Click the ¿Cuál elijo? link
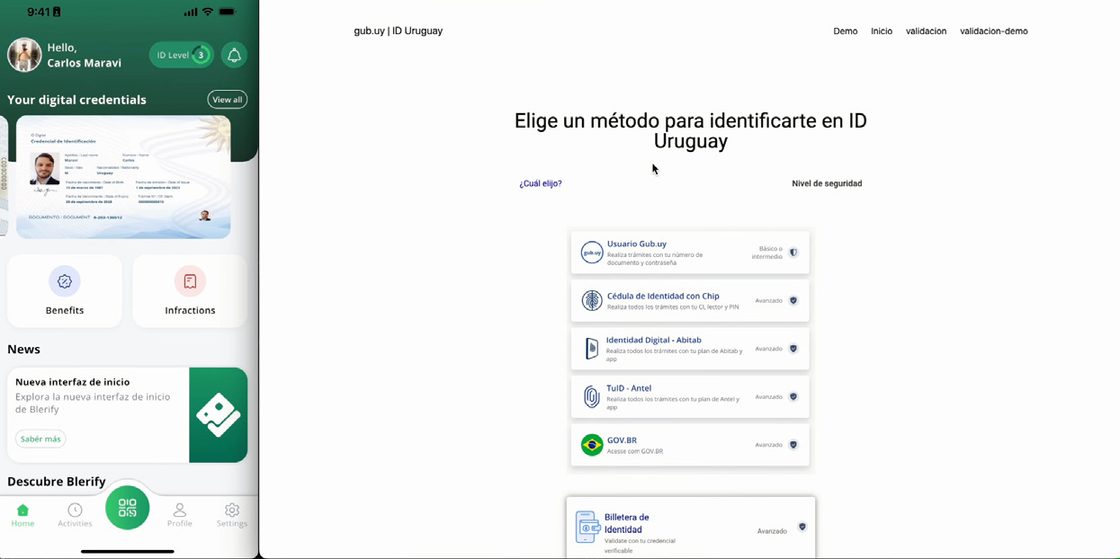The width and height of the screenshot is (1120, 559). 540,183
